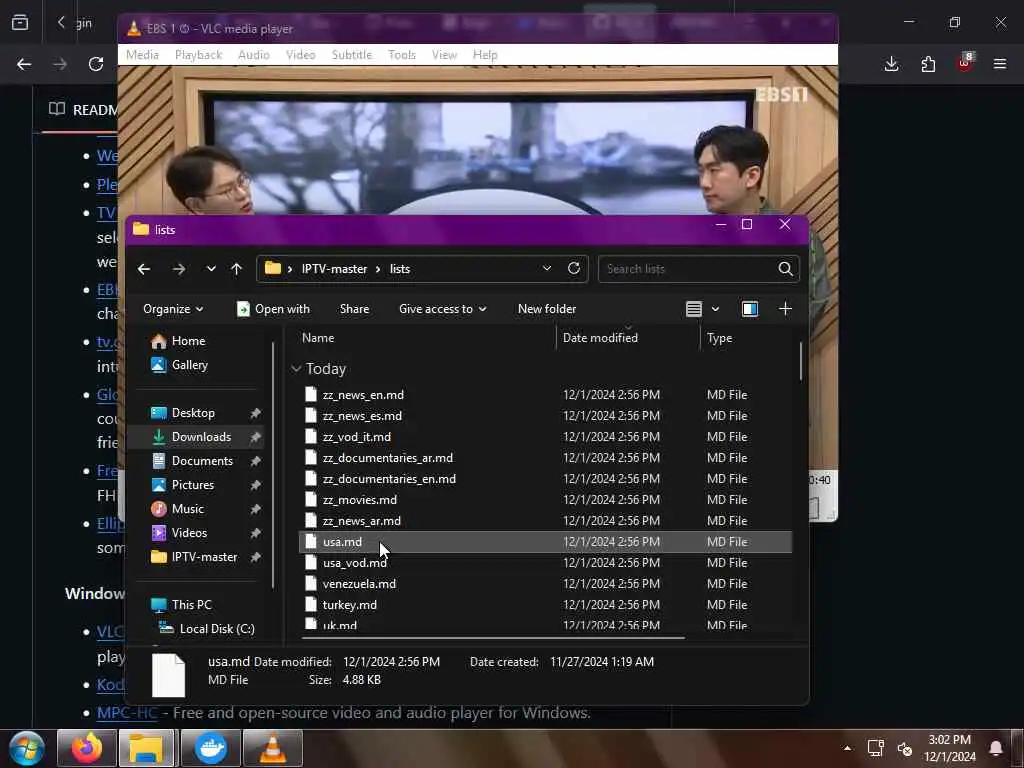Image resolution: width=1024 pixels, height=768 pixels.
Task: Select Desktop in quick access
Action: point(183,413)
